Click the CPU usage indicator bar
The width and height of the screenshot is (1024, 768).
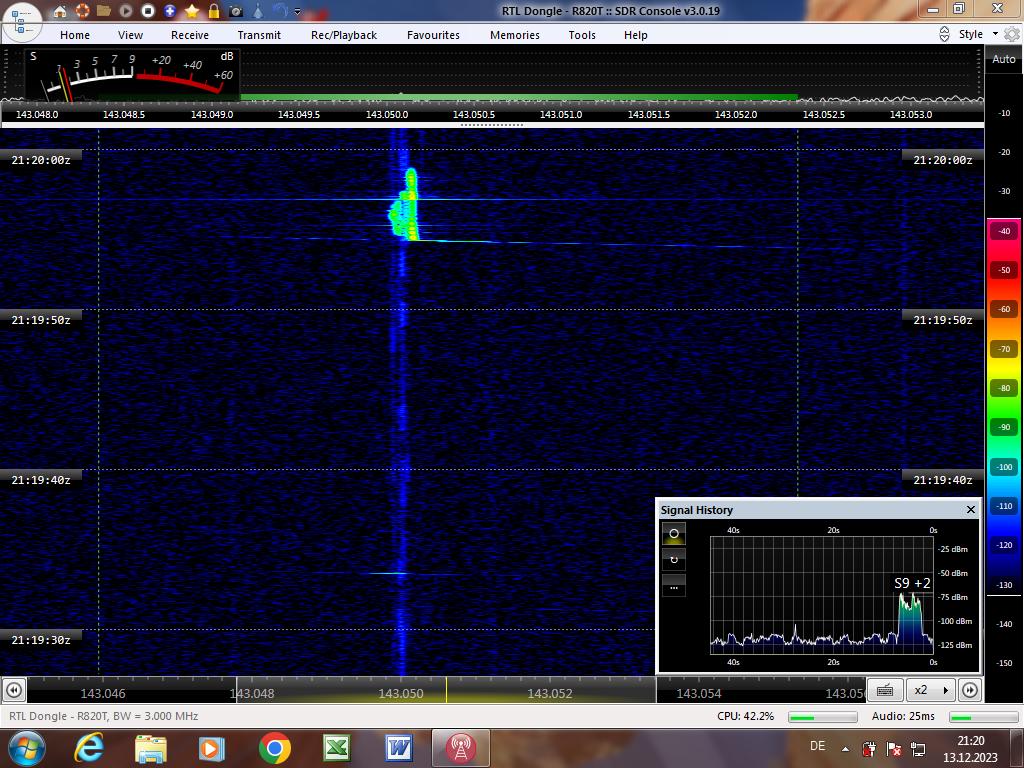(x=822, y=717)
